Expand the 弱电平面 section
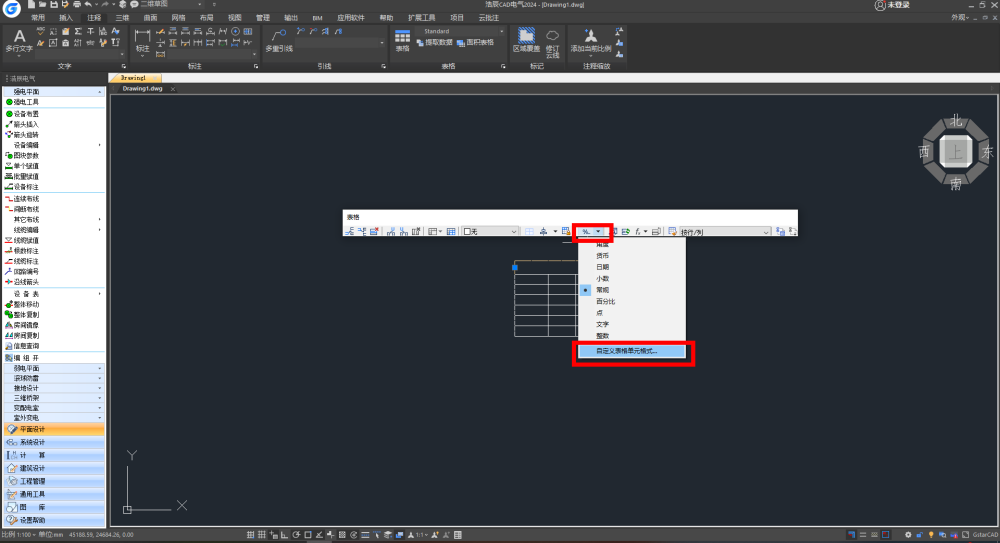The image size is (1000, 543). [x=54, y=368]
